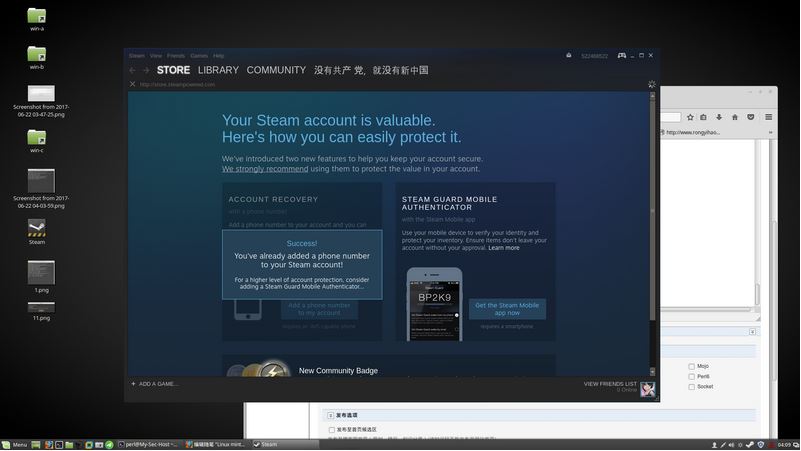Click the Firefox rongyihao bookmark
Image resolution: width=801 pixels, height=451 pixels.
click(x=690, y=132)
